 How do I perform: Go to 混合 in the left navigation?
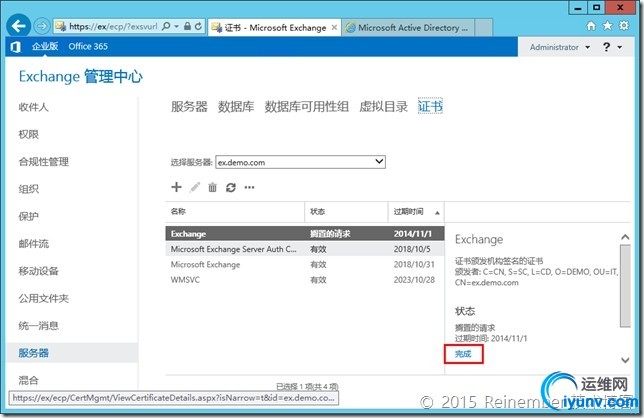[x=28, y=380]
